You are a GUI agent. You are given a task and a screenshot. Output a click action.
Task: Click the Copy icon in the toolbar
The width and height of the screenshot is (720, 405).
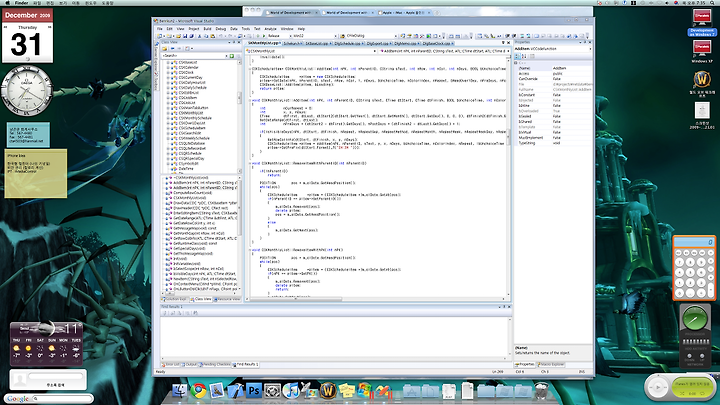[x=206, y=36]
